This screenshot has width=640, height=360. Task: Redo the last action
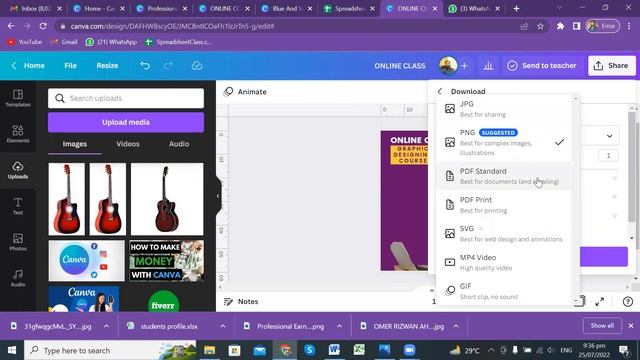coord(168,65)
